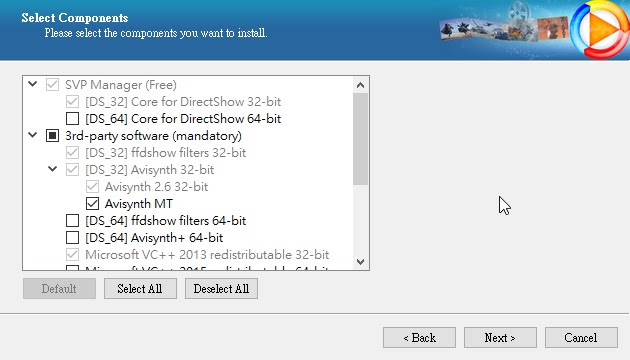Click the Deselect All button
The image size is (630, 360).
click(221, 288)
